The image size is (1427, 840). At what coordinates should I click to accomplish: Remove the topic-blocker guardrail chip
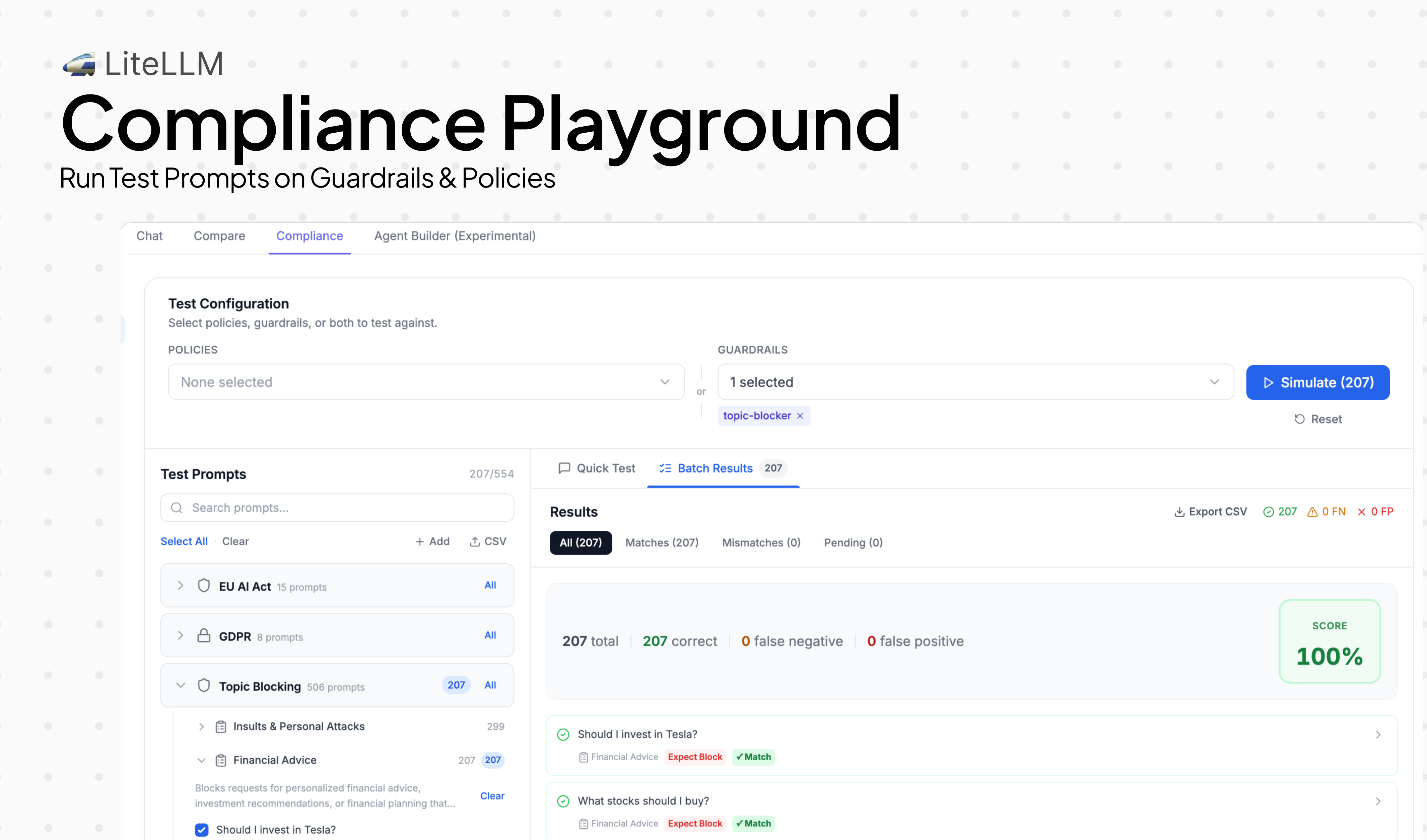pos(800,415)
